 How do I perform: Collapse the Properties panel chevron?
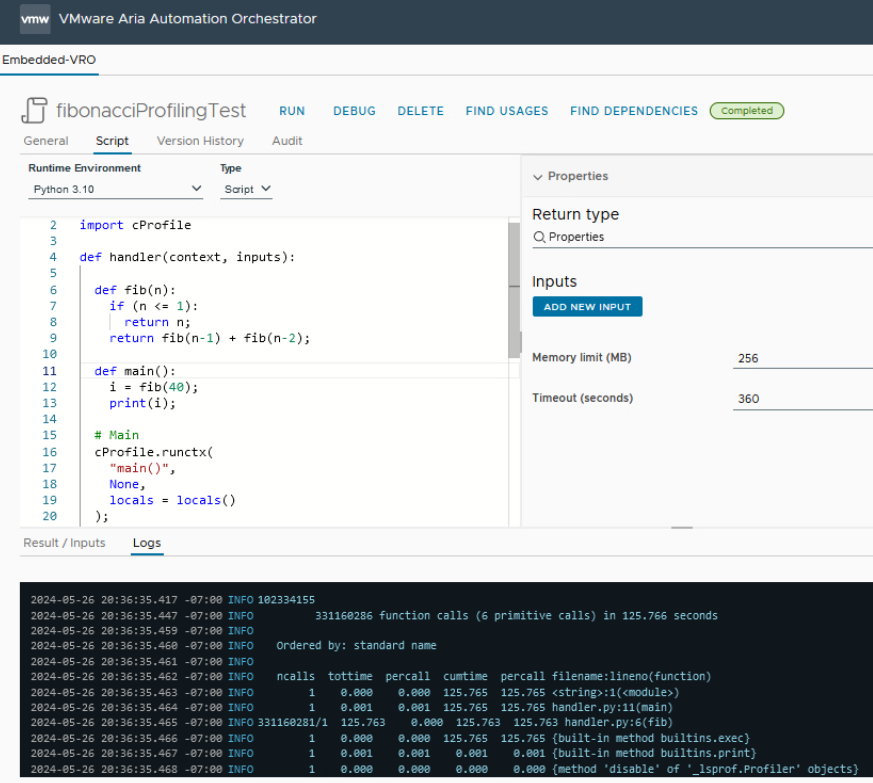(x=537, y=177)
